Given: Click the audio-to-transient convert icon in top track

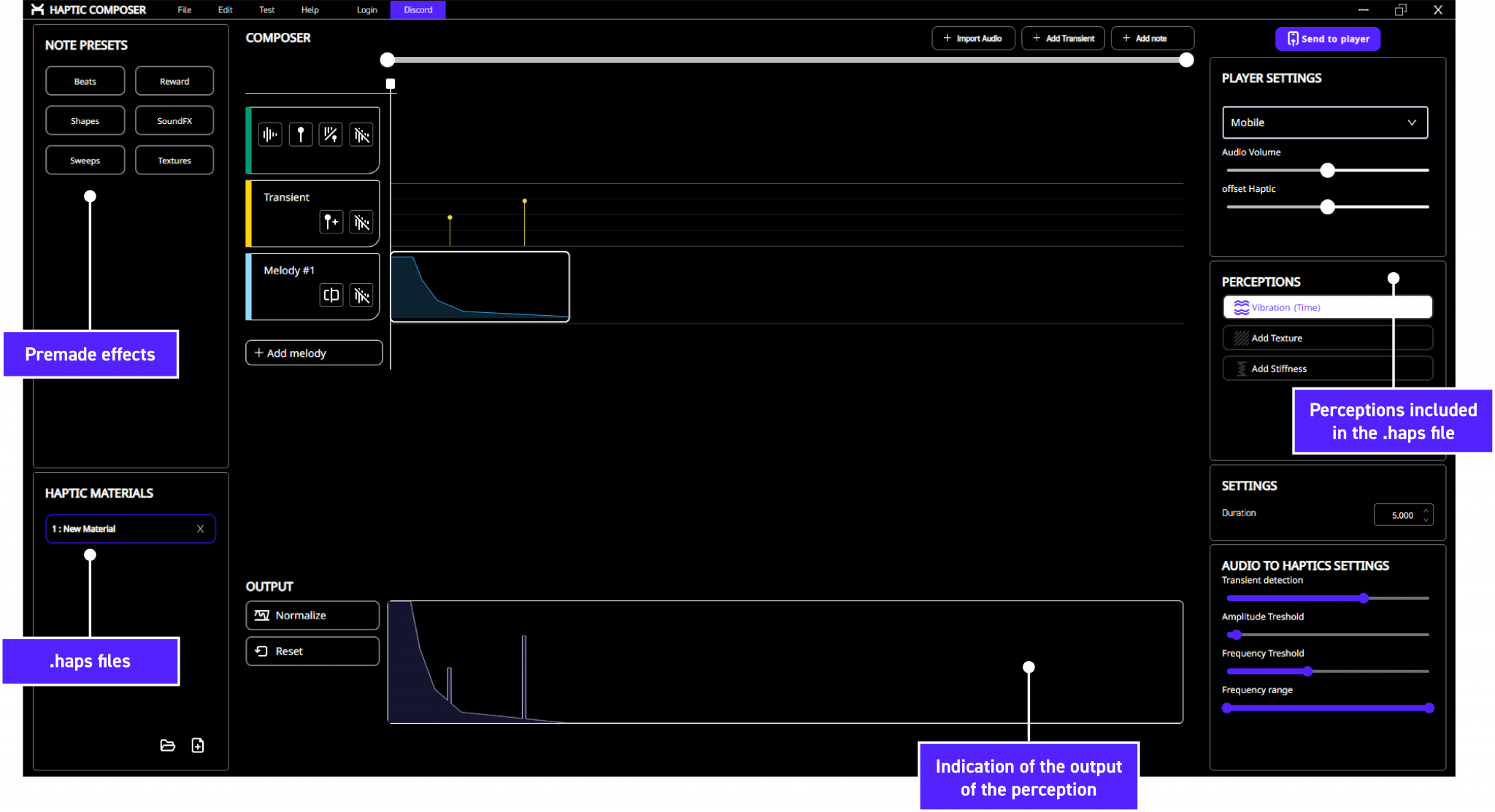Looking at the screenshot, I should pyautogui.click(x=331, y=135).
